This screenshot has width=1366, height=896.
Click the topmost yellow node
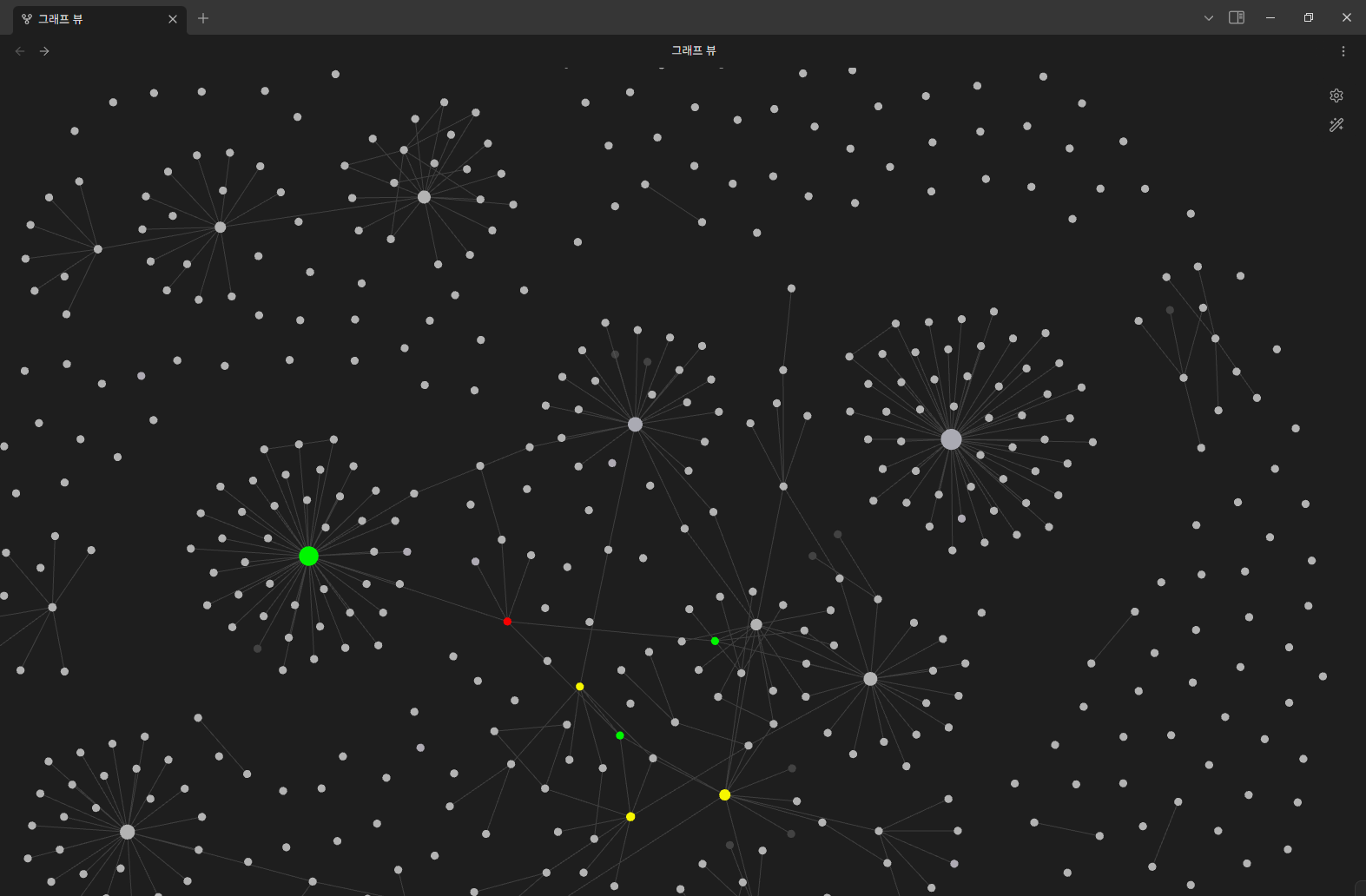click(x=579, y=687)
